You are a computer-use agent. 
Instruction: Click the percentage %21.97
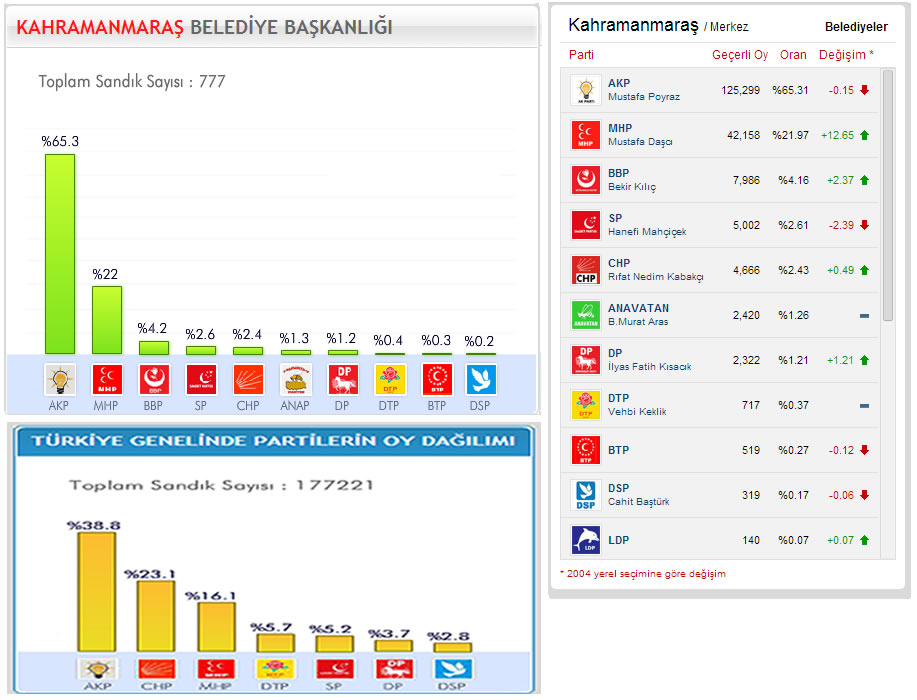pos(791,136)
